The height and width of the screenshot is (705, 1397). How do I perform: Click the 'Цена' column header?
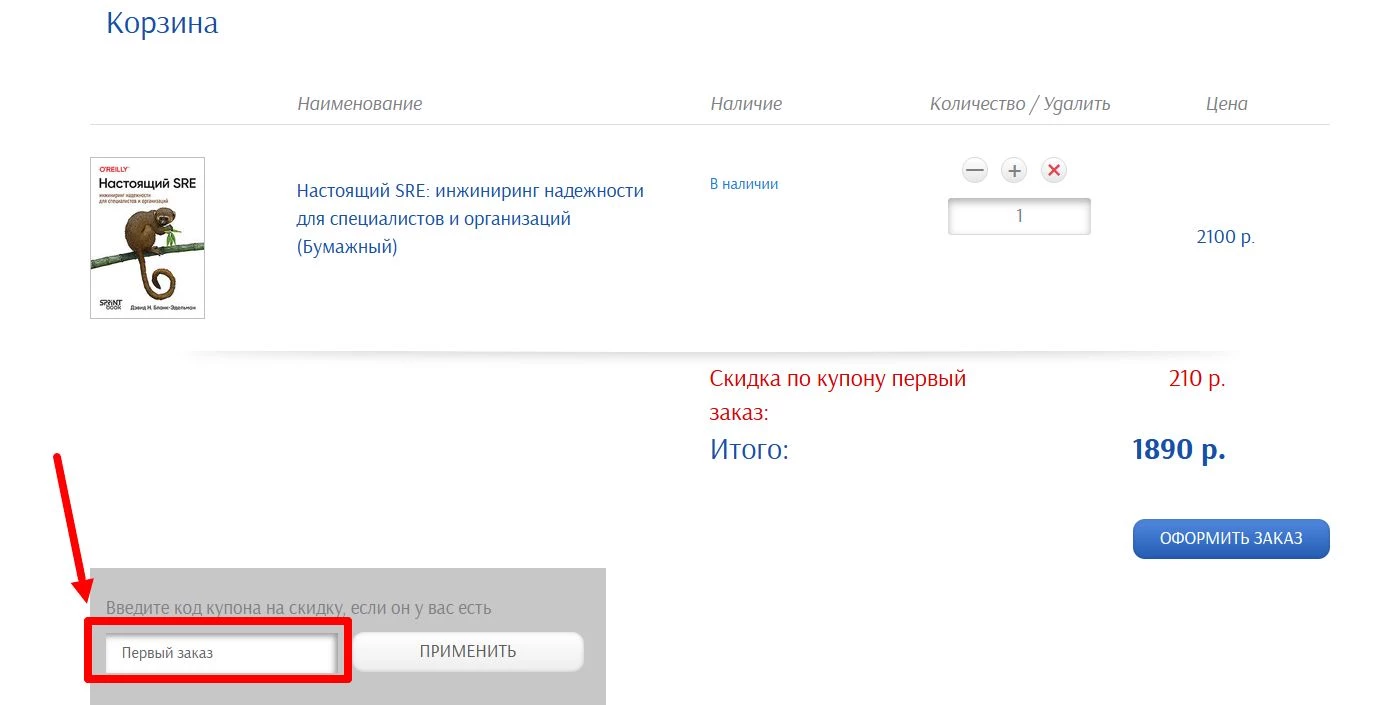tap(1227, 103)
